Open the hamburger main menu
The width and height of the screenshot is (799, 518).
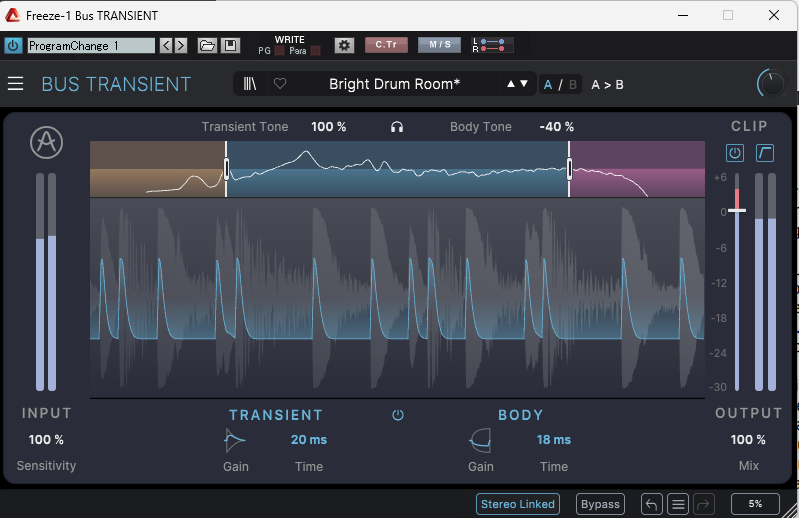click(x=16, y=84)
